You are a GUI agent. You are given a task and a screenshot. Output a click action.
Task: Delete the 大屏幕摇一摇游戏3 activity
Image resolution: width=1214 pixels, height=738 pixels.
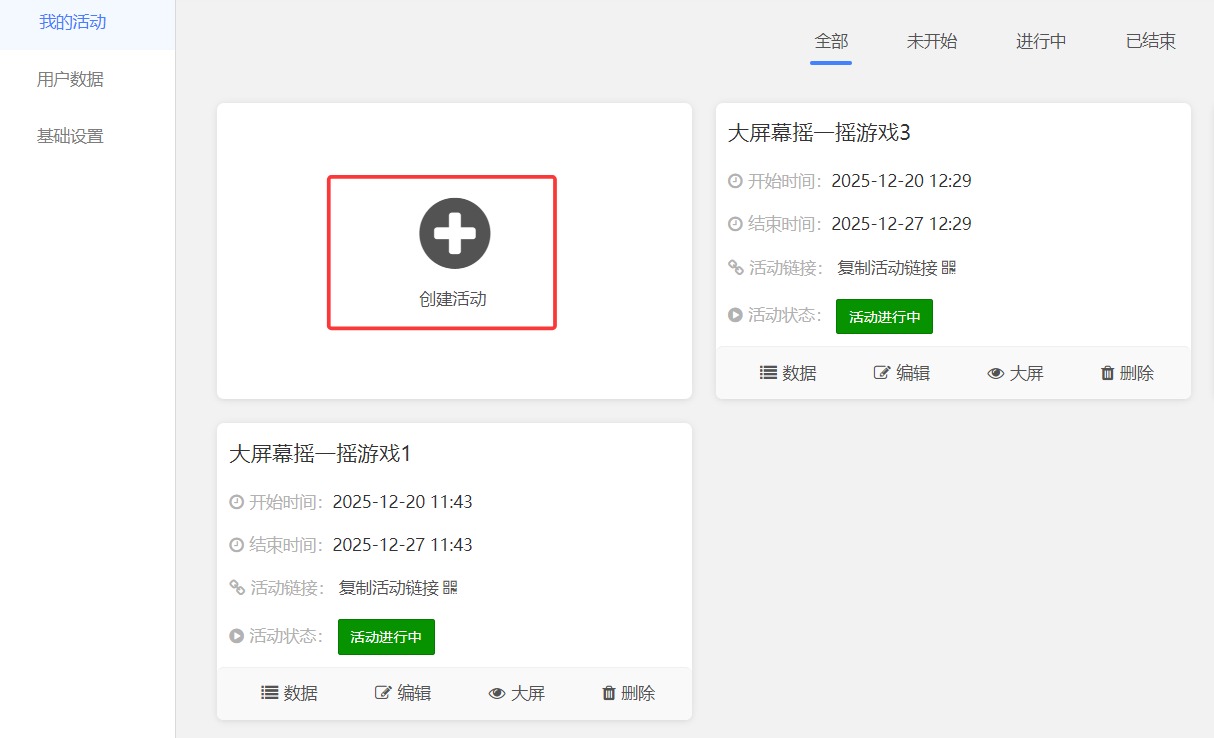(1127, 373)
